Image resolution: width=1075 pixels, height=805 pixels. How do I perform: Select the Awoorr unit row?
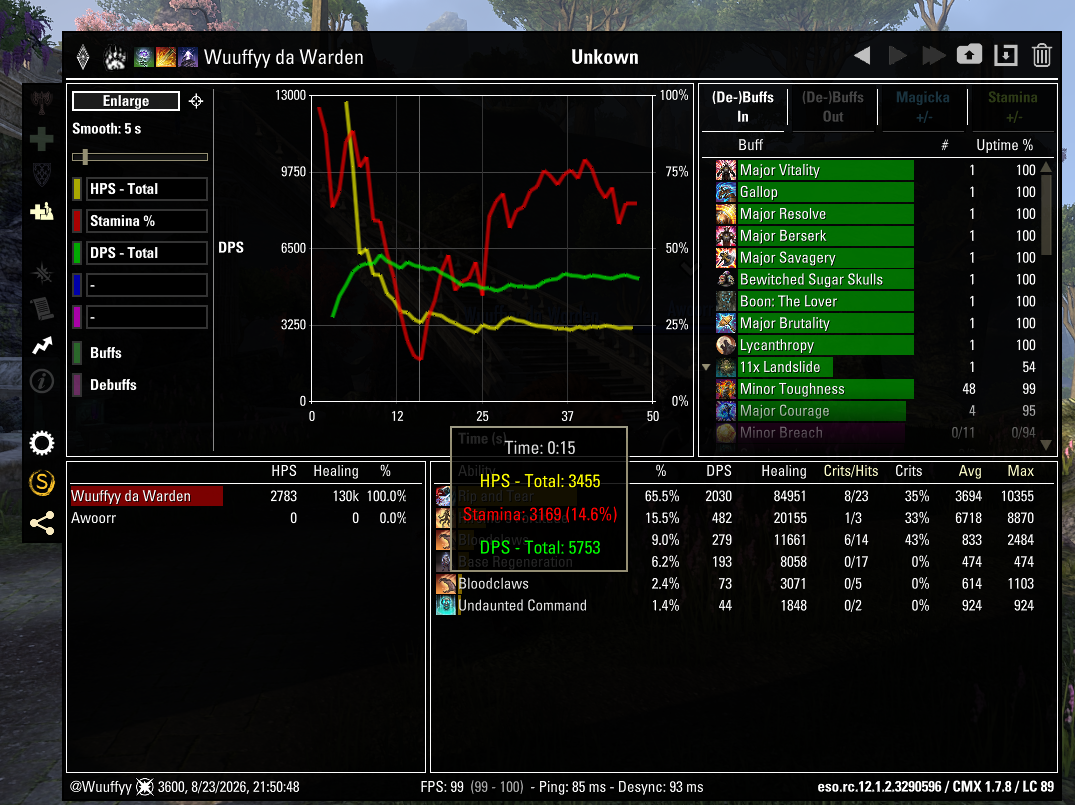[240, 518]
